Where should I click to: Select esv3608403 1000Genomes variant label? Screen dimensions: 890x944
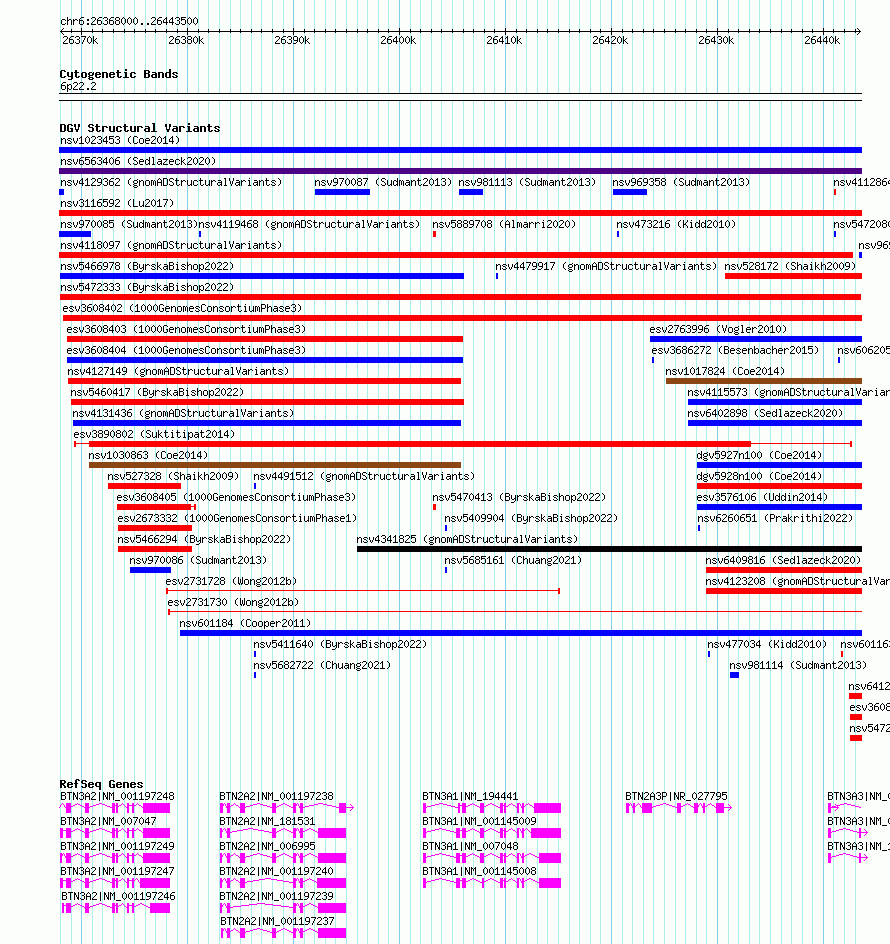(186, 329)
